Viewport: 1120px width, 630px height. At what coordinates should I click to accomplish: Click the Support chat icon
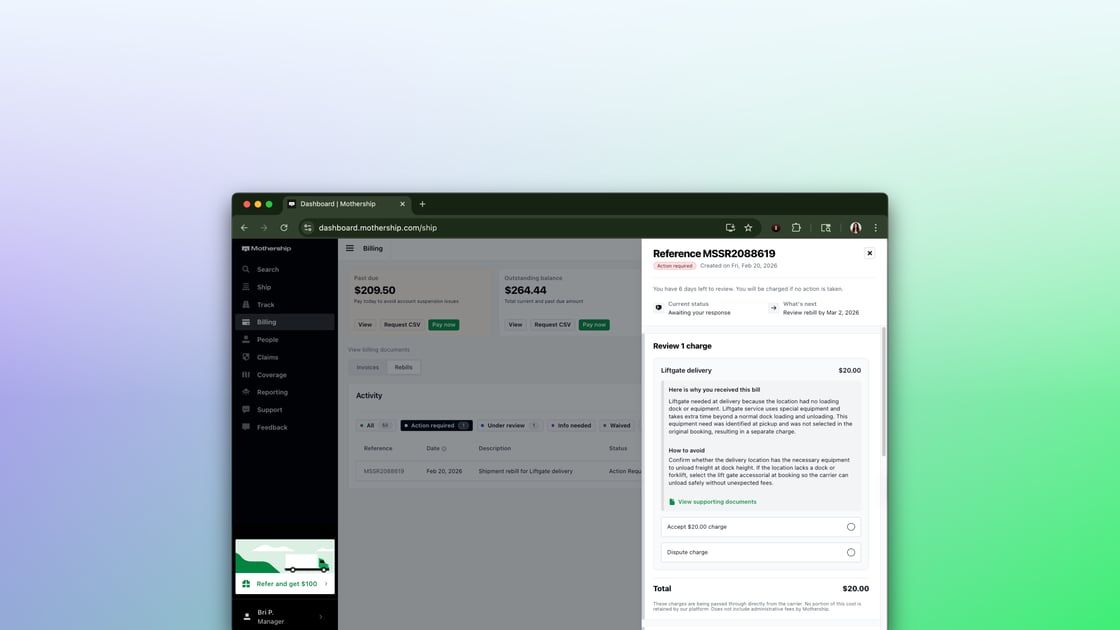(245, 409)
